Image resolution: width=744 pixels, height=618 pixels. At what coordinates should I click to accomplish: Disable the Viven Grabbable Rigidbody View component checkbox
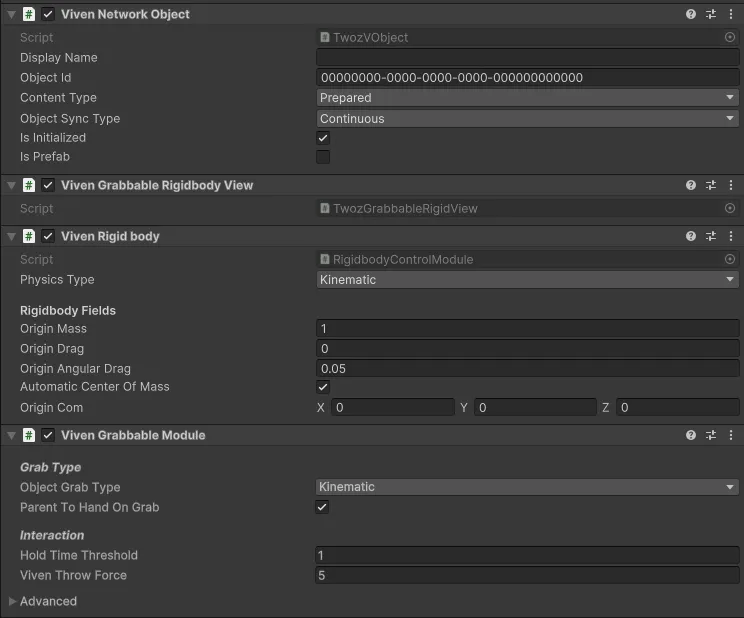[x=48, y=185]
